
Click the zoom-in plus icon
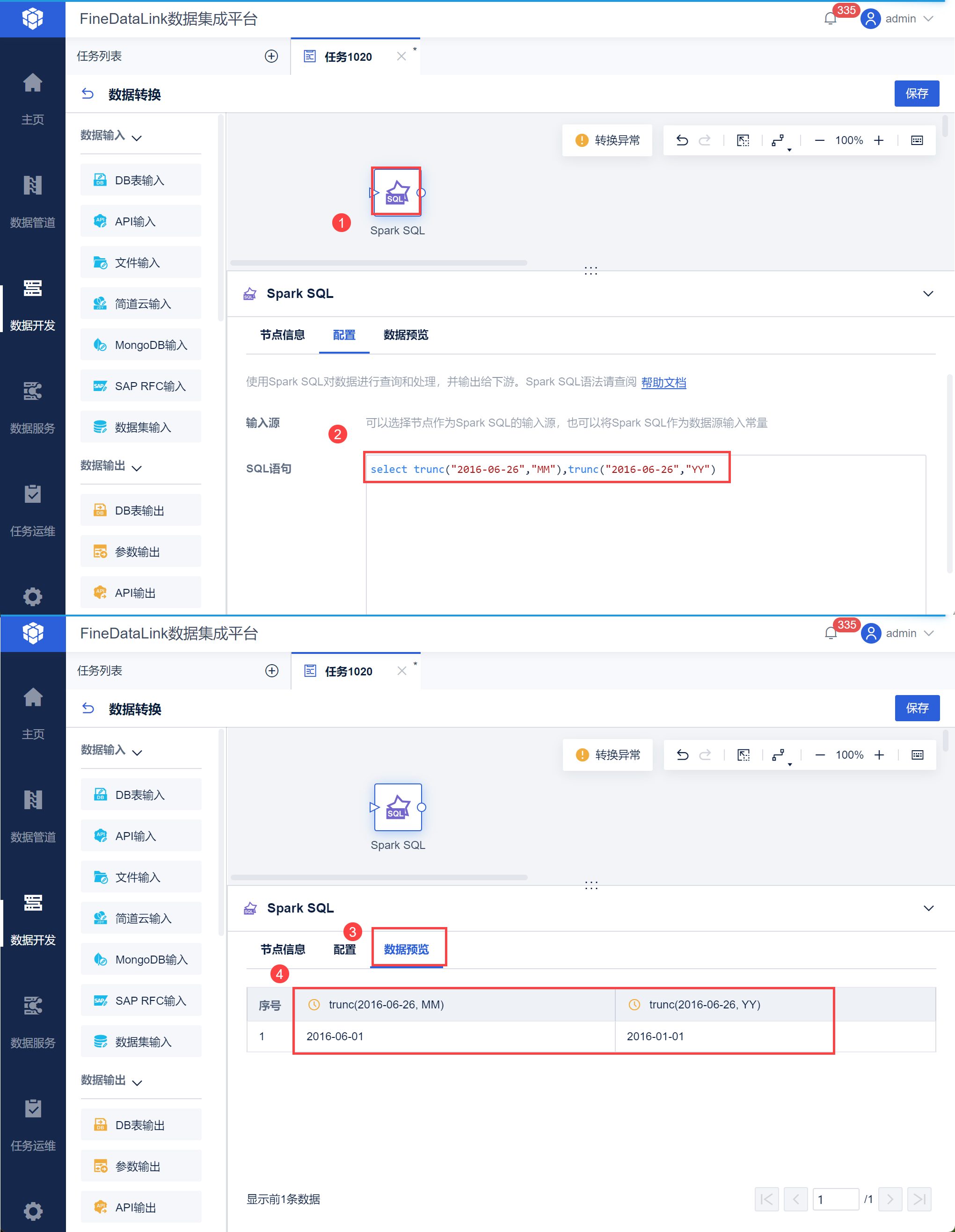pyautogui.click(x=879, y=140)
